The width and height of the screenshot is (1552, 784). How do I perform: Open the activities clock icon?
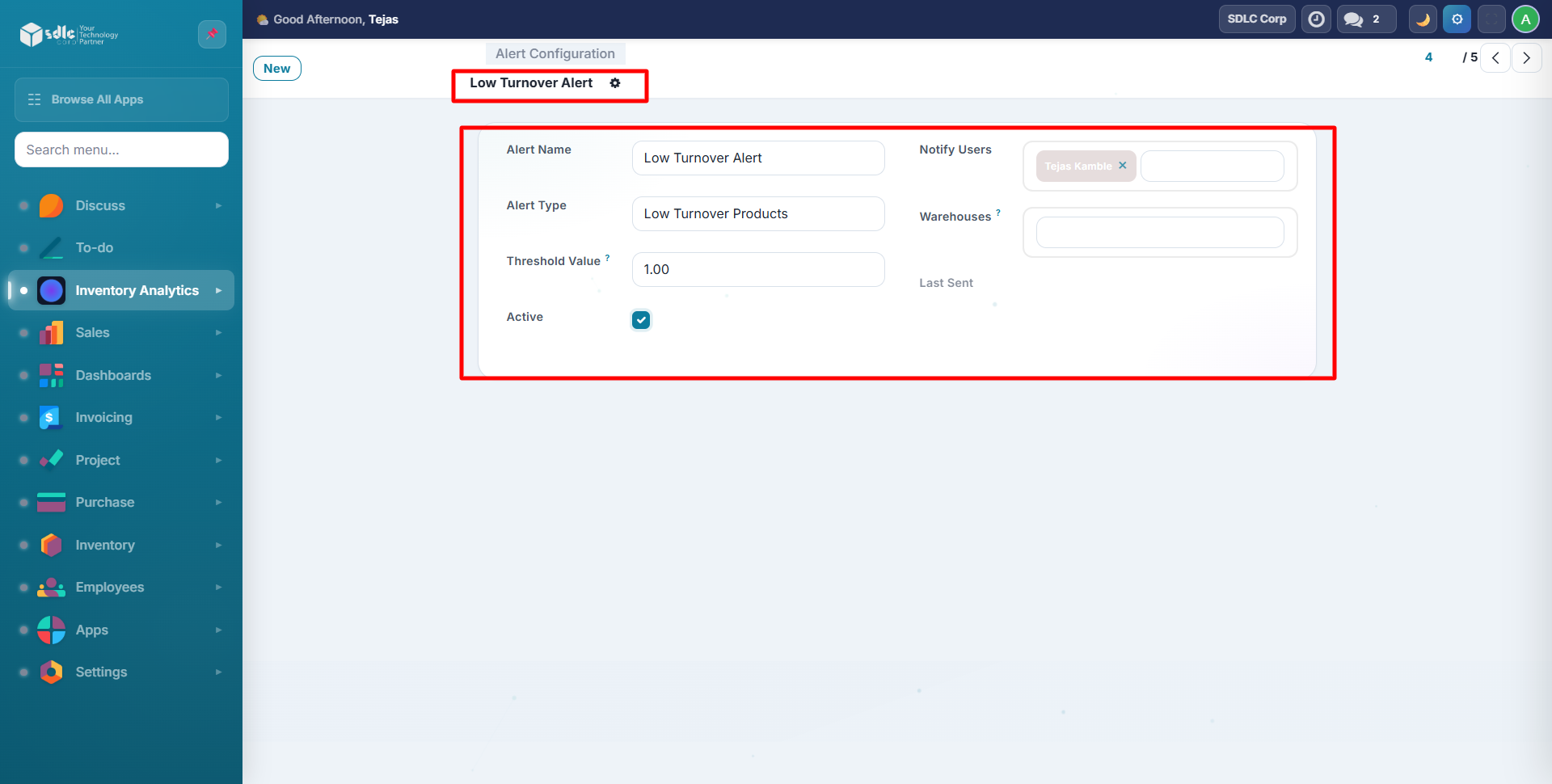1316,19
